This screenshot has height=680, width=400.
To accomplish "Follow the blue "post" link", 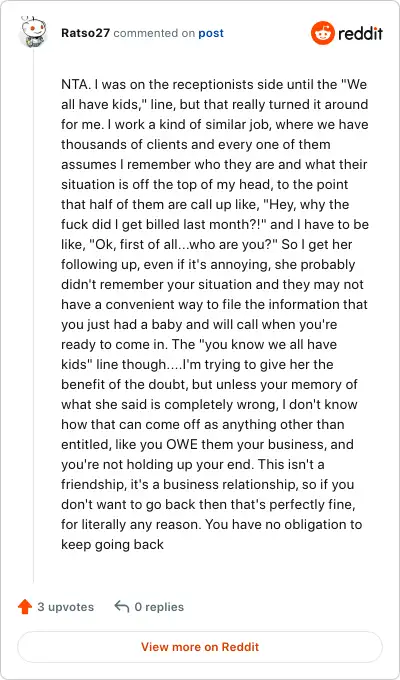I will point(211,33).
